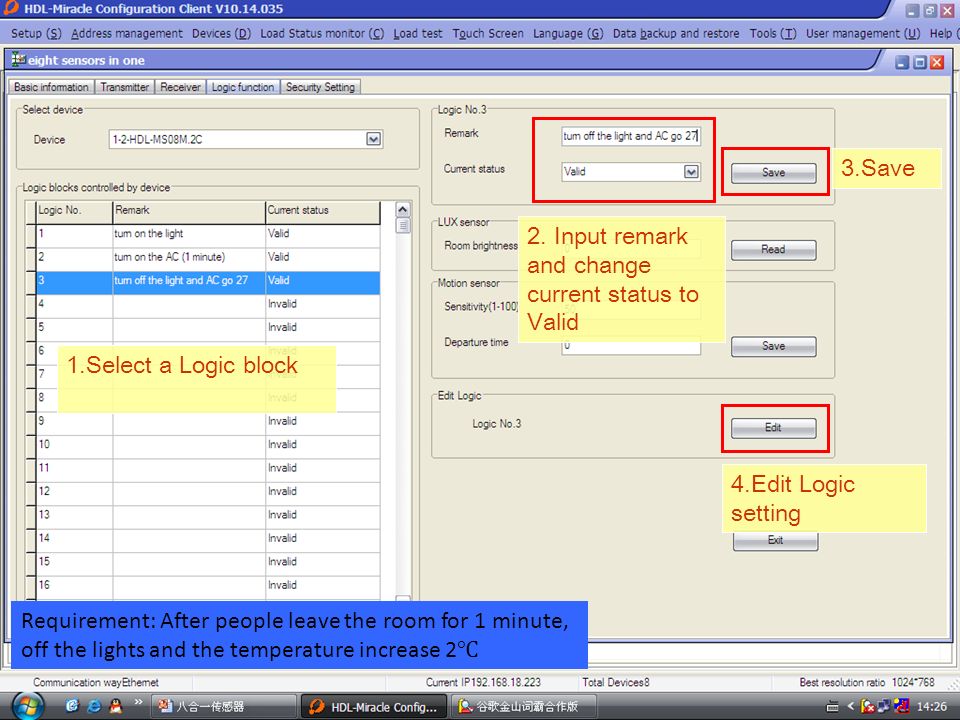This screenshot has width=960, height=720.
Task: Click the Exit button
Action: [x=775, y=540]
